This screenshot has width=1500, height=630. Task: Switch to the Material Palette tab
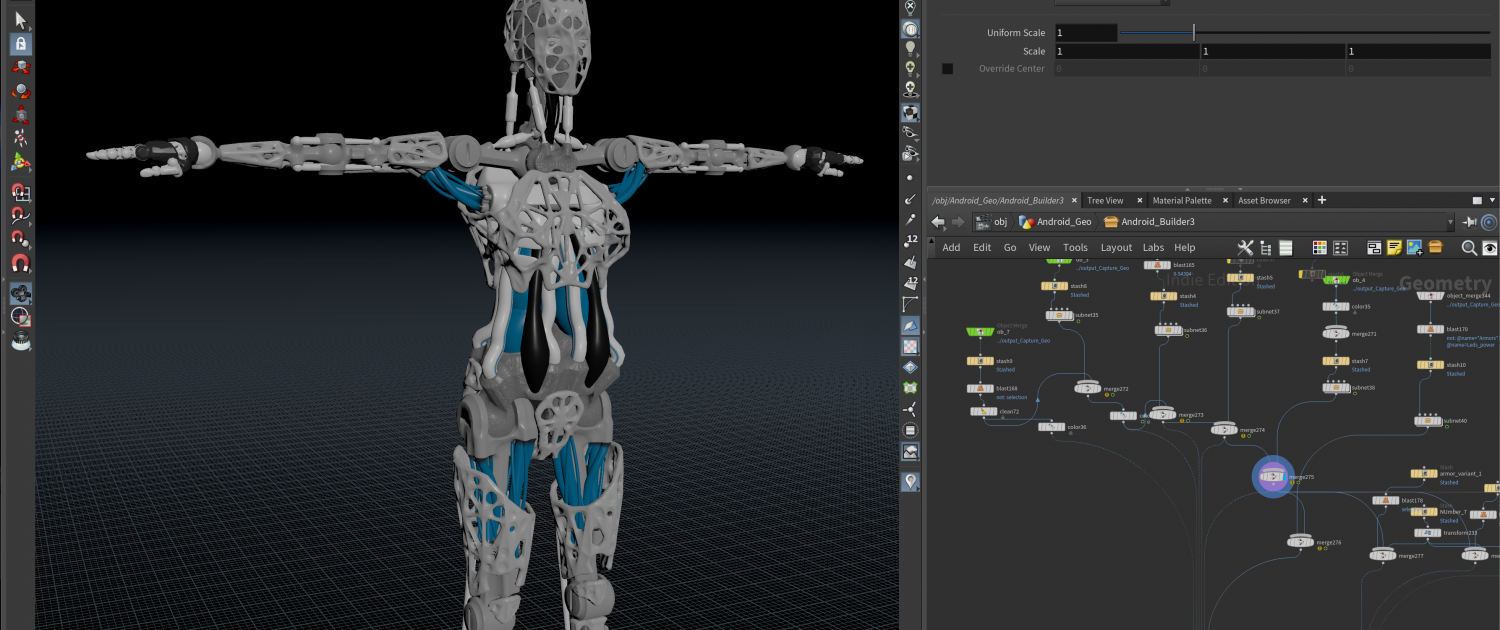[1181, 201]
